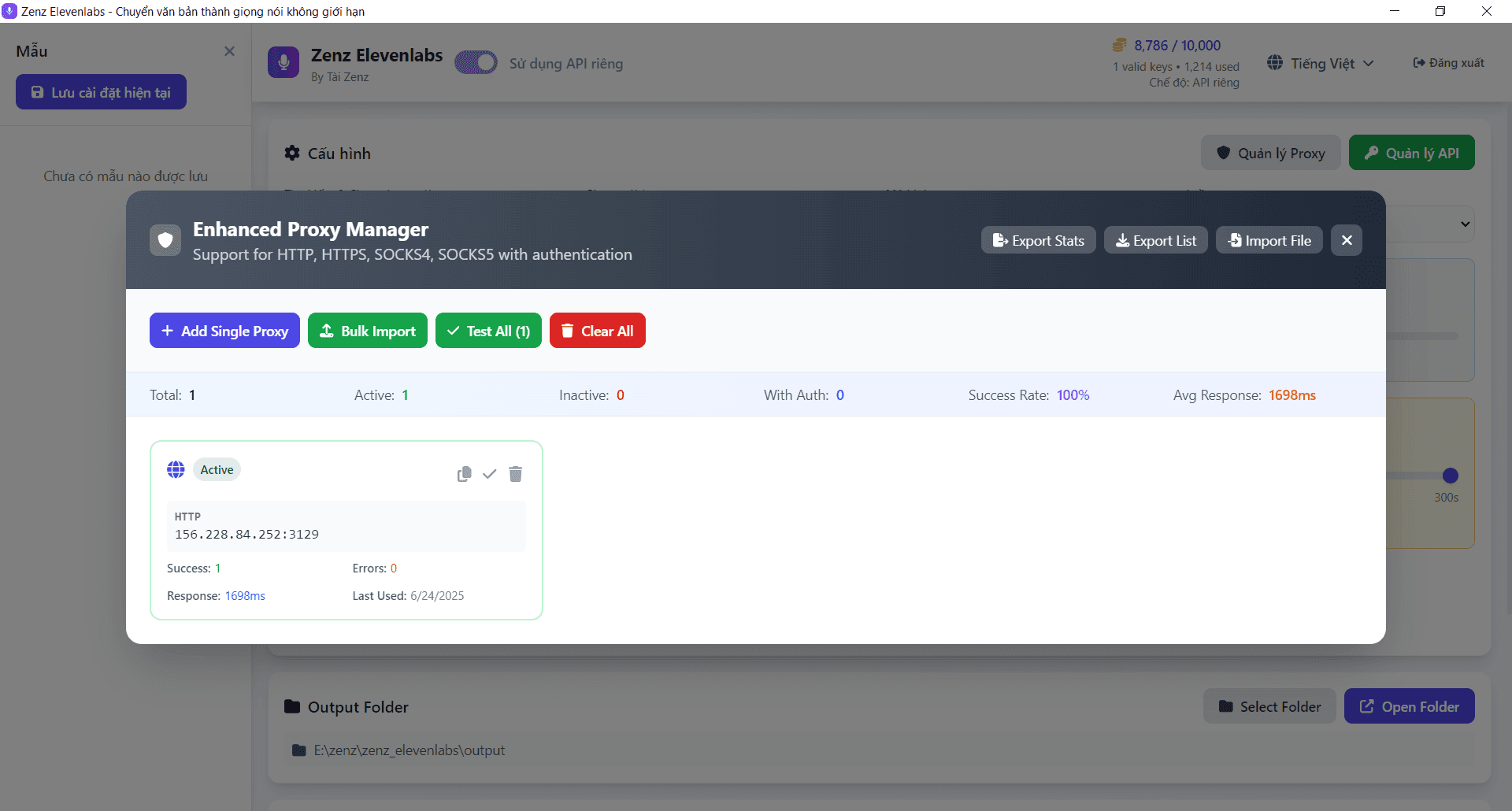
Task: Click the HTTP protocol label on card
Action: (x=187, y=517)
